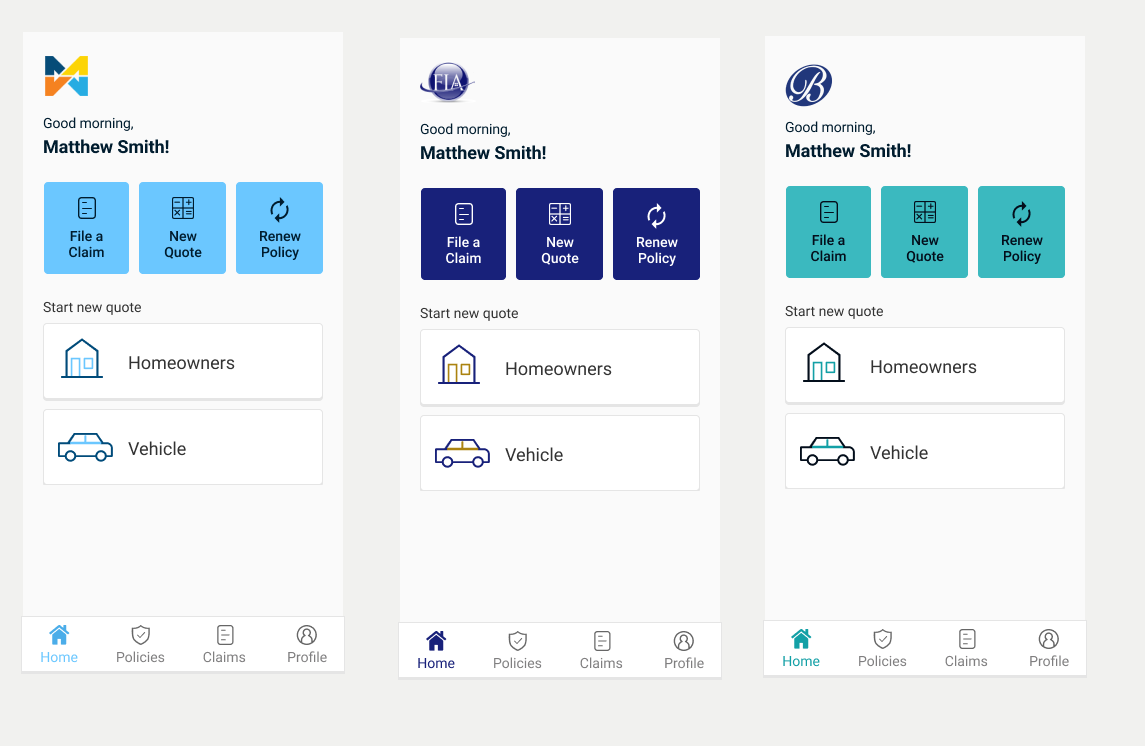The width and height of the screenshot is (1145, 746).
Task: Open Profile tab in right mockup's bottom bar
Action: pos(1049,648)
